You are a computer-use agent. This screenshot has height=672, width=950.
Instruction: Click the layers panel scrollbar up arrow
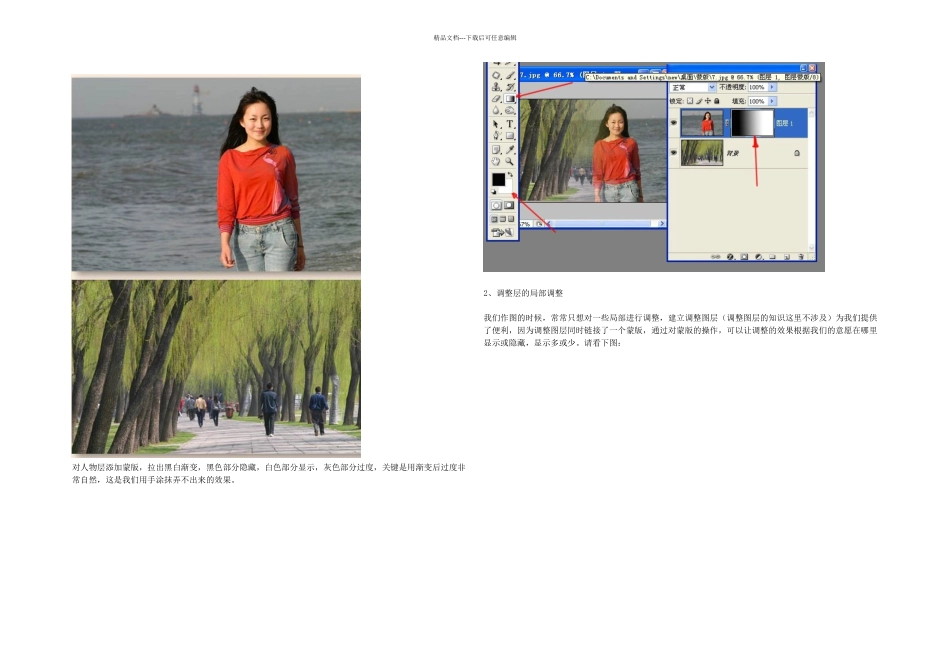click(x=812, y=113)
